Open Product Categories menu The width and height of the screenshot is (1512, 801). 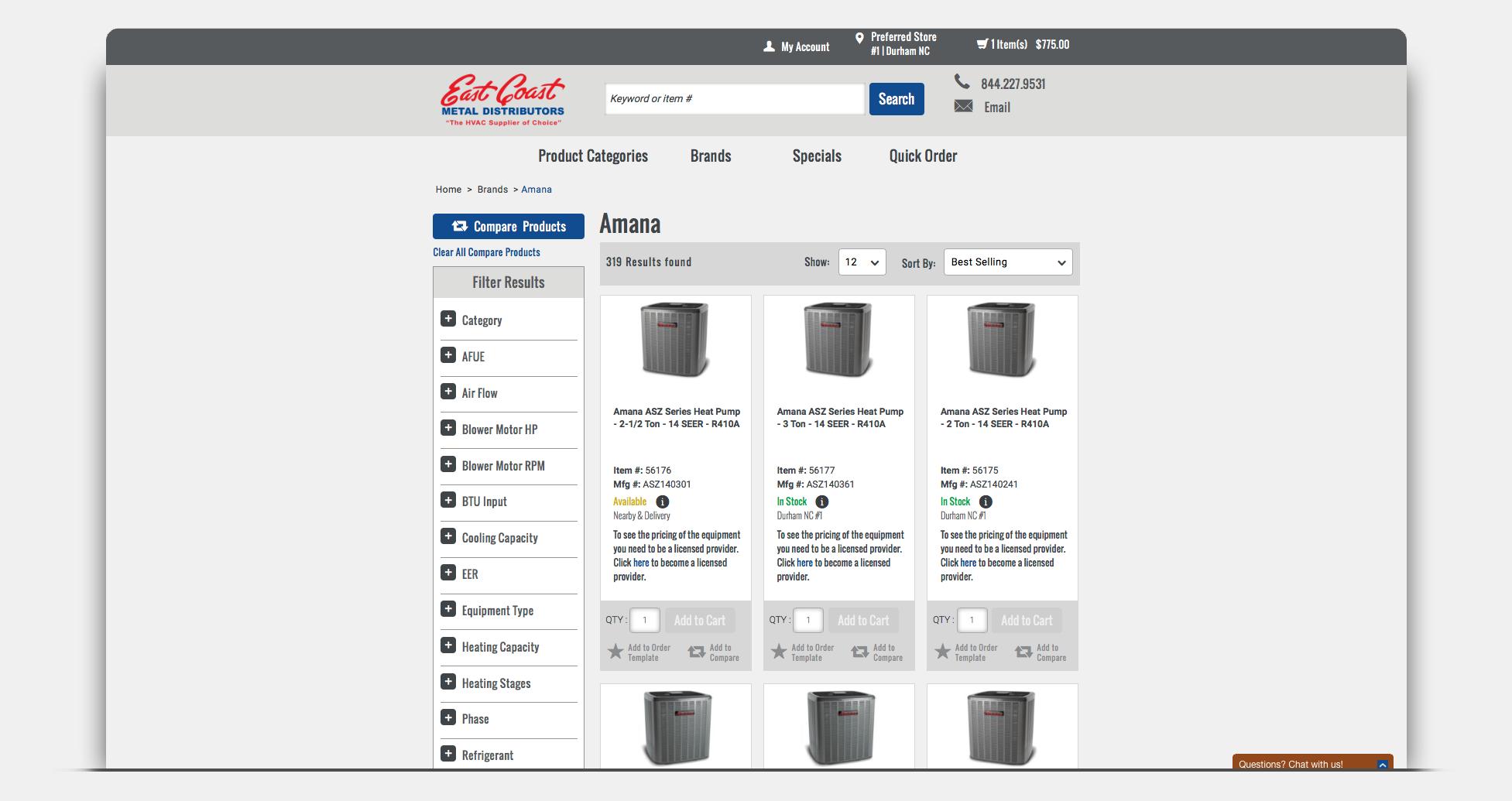click(593, 156)
